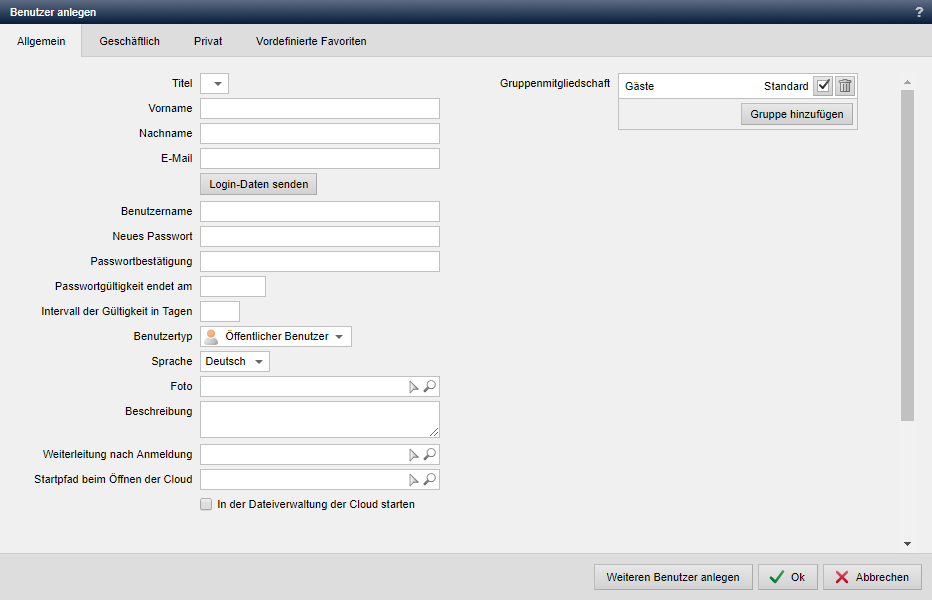This screenshot has height=600, width=932.
Task: Switch to the Privat tab
Action: [x=208, y=41]
